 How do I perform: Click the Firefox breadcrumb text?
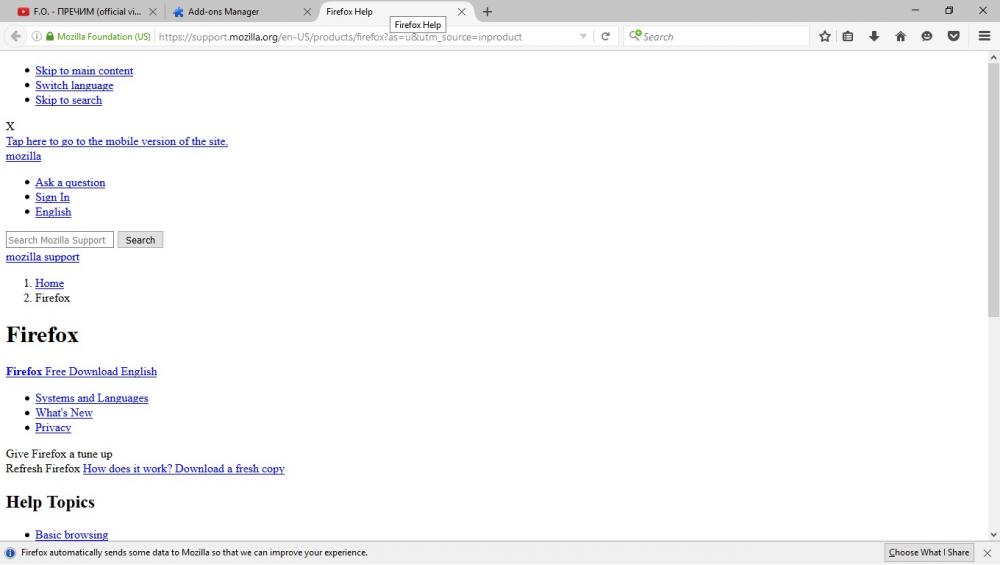[52, 298]
